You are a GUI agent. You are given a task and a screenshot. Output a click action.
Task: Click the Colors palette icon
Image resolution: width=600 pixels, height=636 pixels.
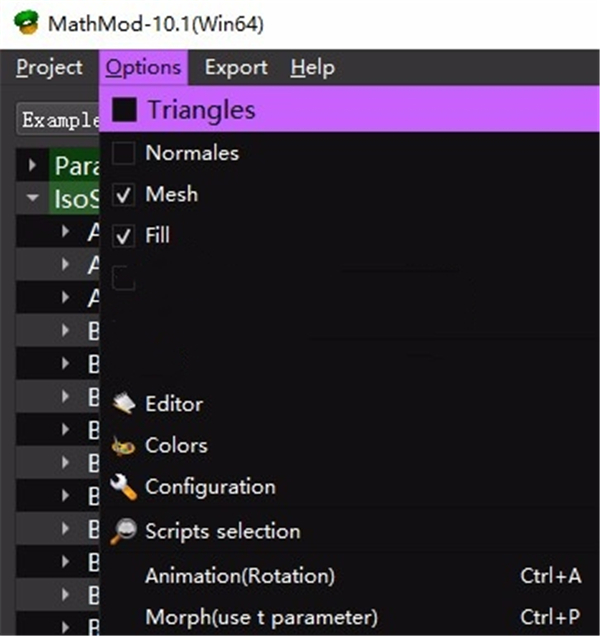coord(123,446)
